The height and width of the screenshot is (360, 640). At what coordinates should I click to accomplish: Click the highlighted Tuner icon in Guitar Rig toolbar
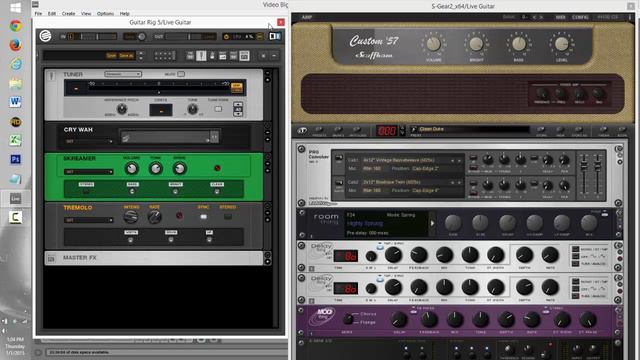tap(201, 56)
